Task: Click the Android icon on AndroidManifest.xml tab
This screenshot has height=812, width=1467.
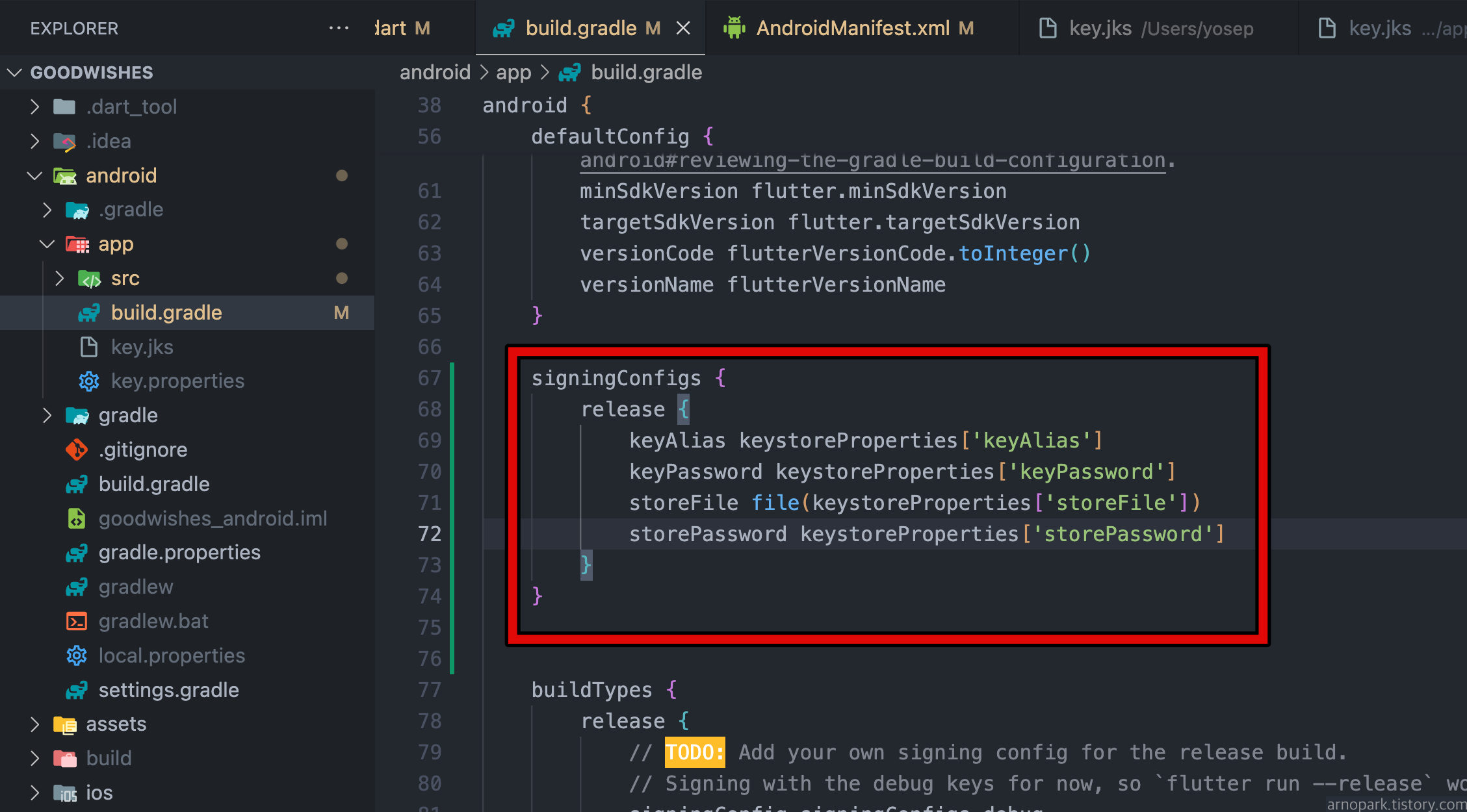Action: (734, 28)
